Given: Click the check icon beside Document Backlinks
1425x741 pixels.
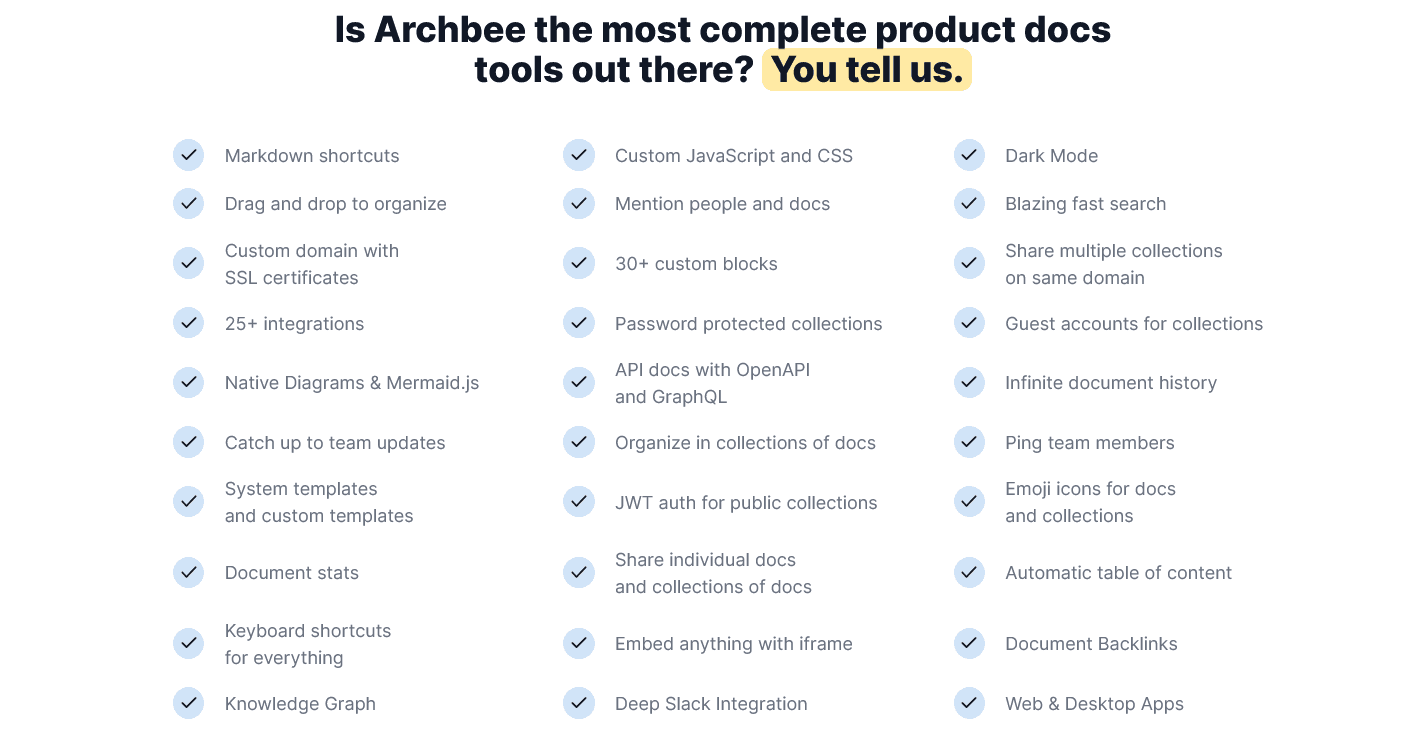Looking at the screenshot, I should (x=969, y=643).
